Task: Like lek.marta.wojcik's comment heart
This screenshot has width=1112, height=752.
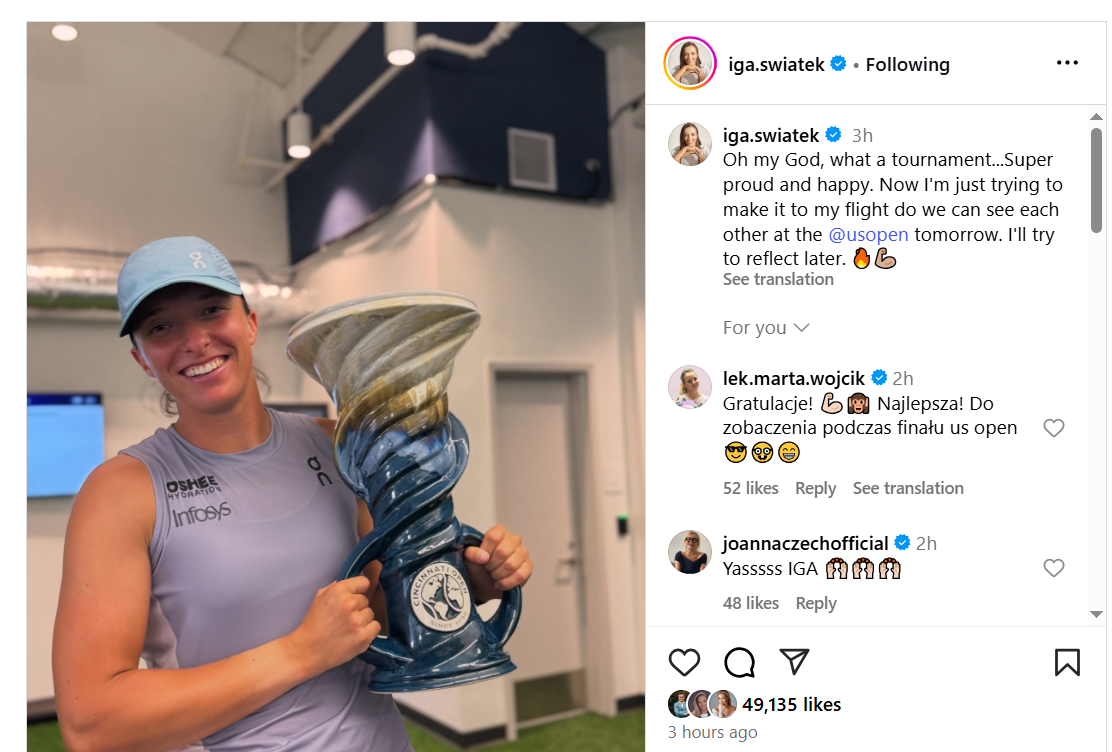Action: (x=1054, y=428)
